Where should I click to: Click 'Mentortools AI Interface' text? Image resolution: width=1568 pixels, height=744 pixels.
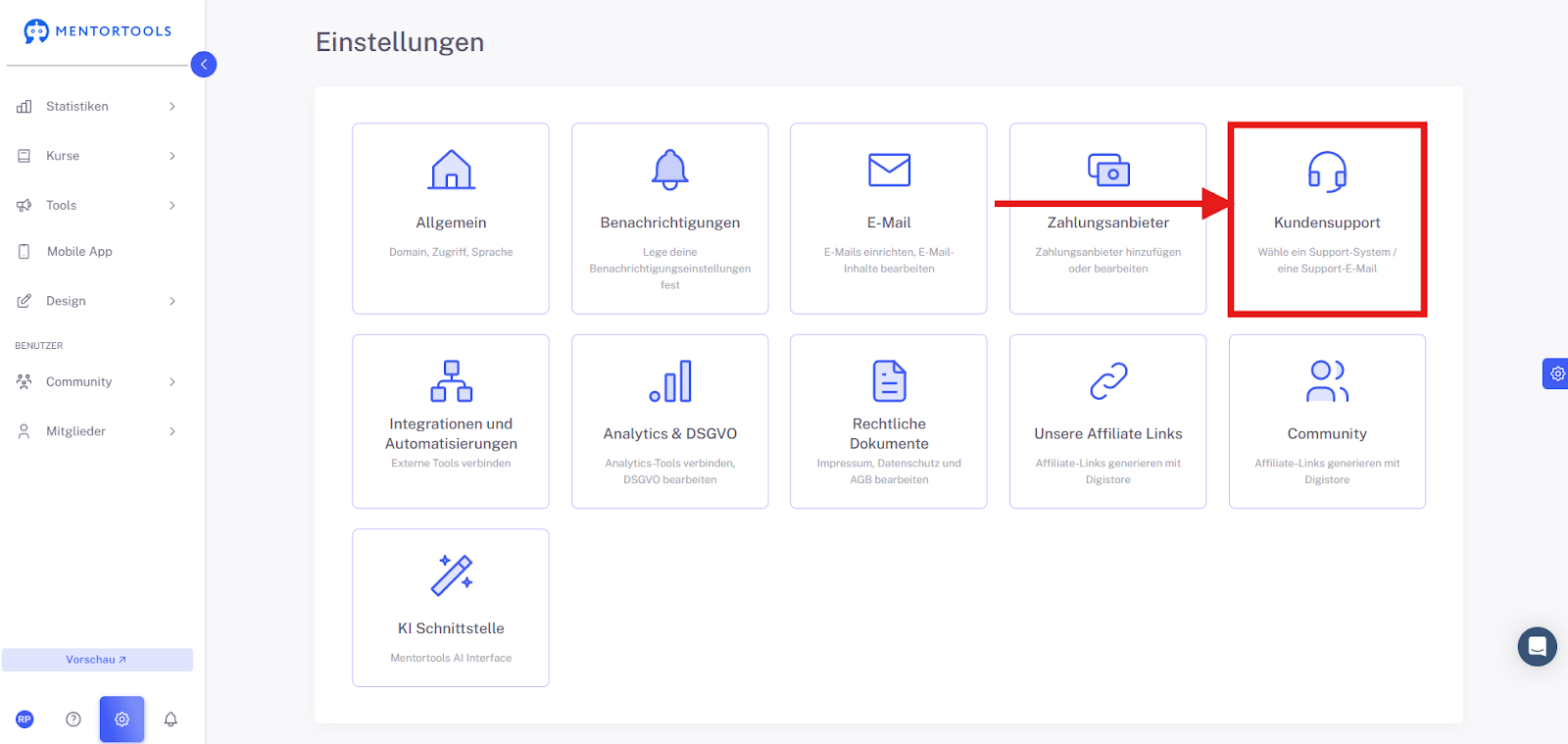(451, 658)
